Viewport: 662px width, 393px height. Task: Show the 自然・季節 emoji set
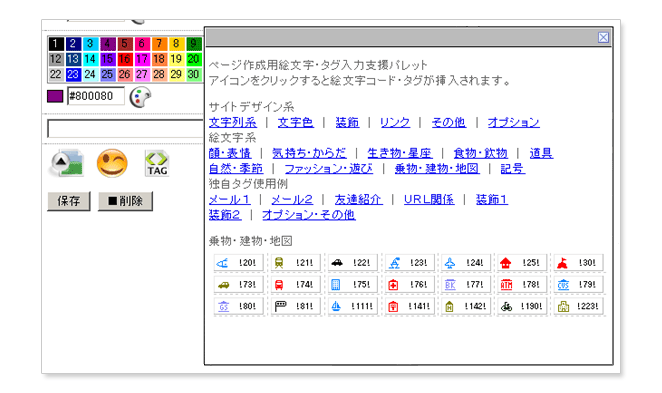click(236, 169)
